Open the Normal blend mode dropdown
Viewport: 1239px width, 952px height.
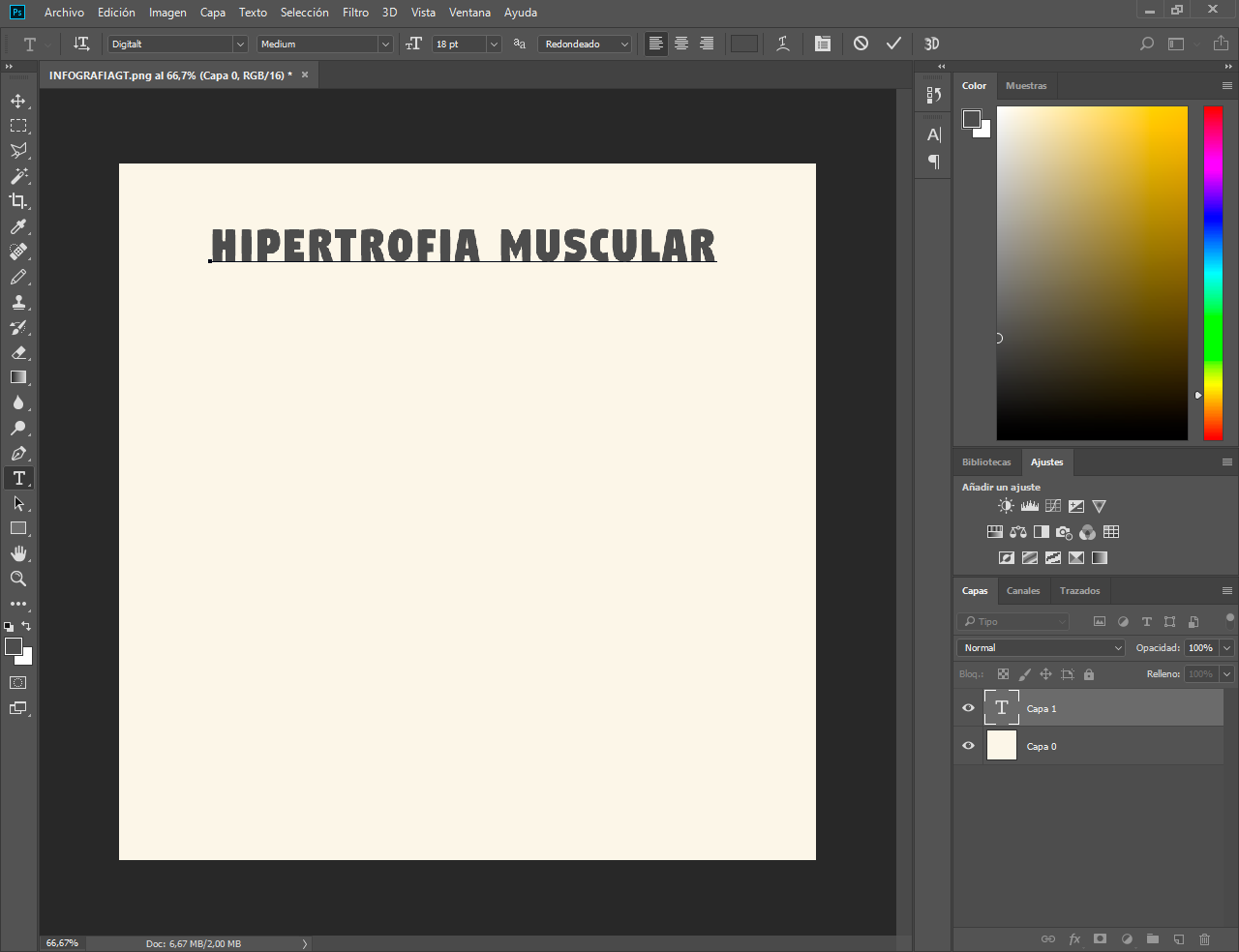click(x=1041, y=648)
